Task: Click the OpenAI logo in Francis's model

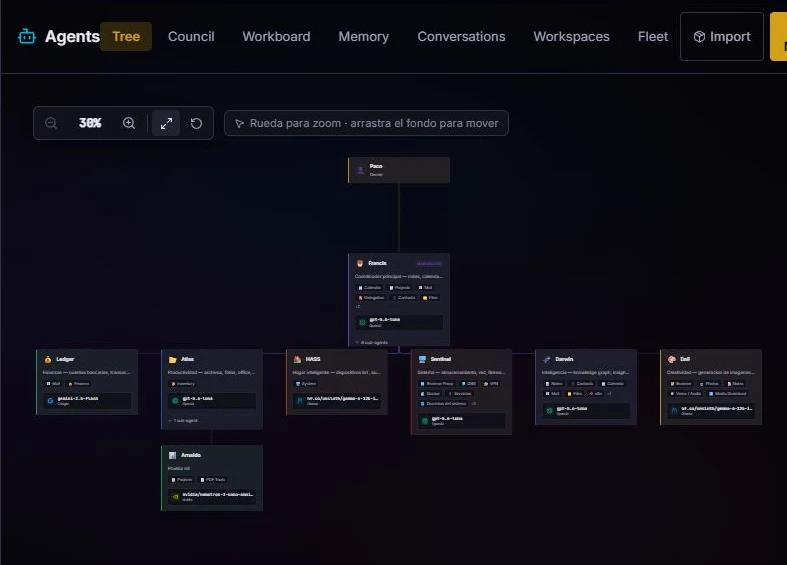Action: pyautogui.click(x=362, y=322)
